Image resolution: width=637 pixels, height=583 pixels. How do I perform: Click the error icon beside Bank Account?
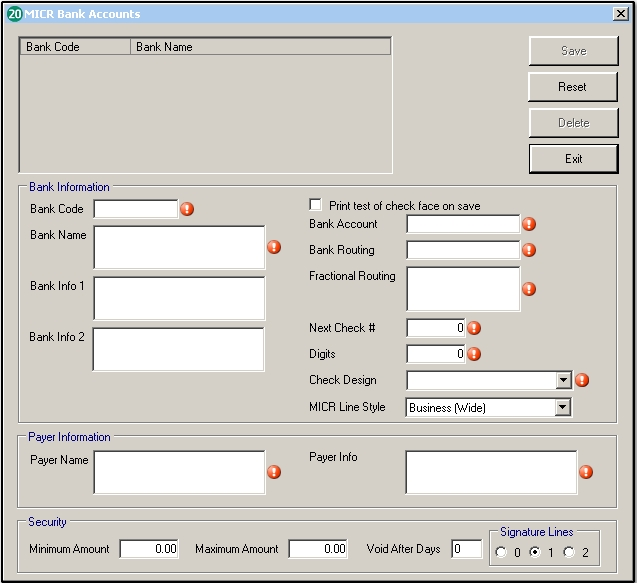[x=529, y=224]
